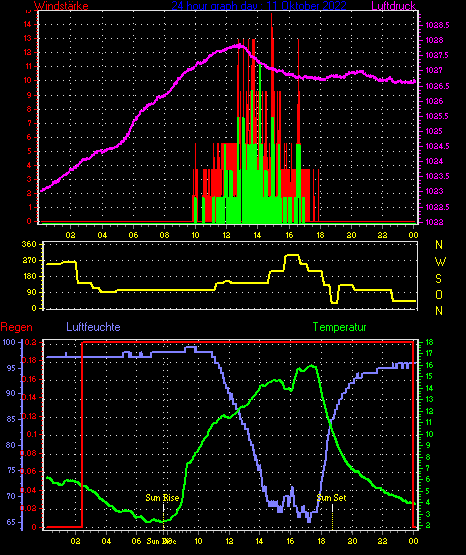Screen dimensions: 466x555
Task: Click the 0.18 rain axis value
Action: (29, 360)
